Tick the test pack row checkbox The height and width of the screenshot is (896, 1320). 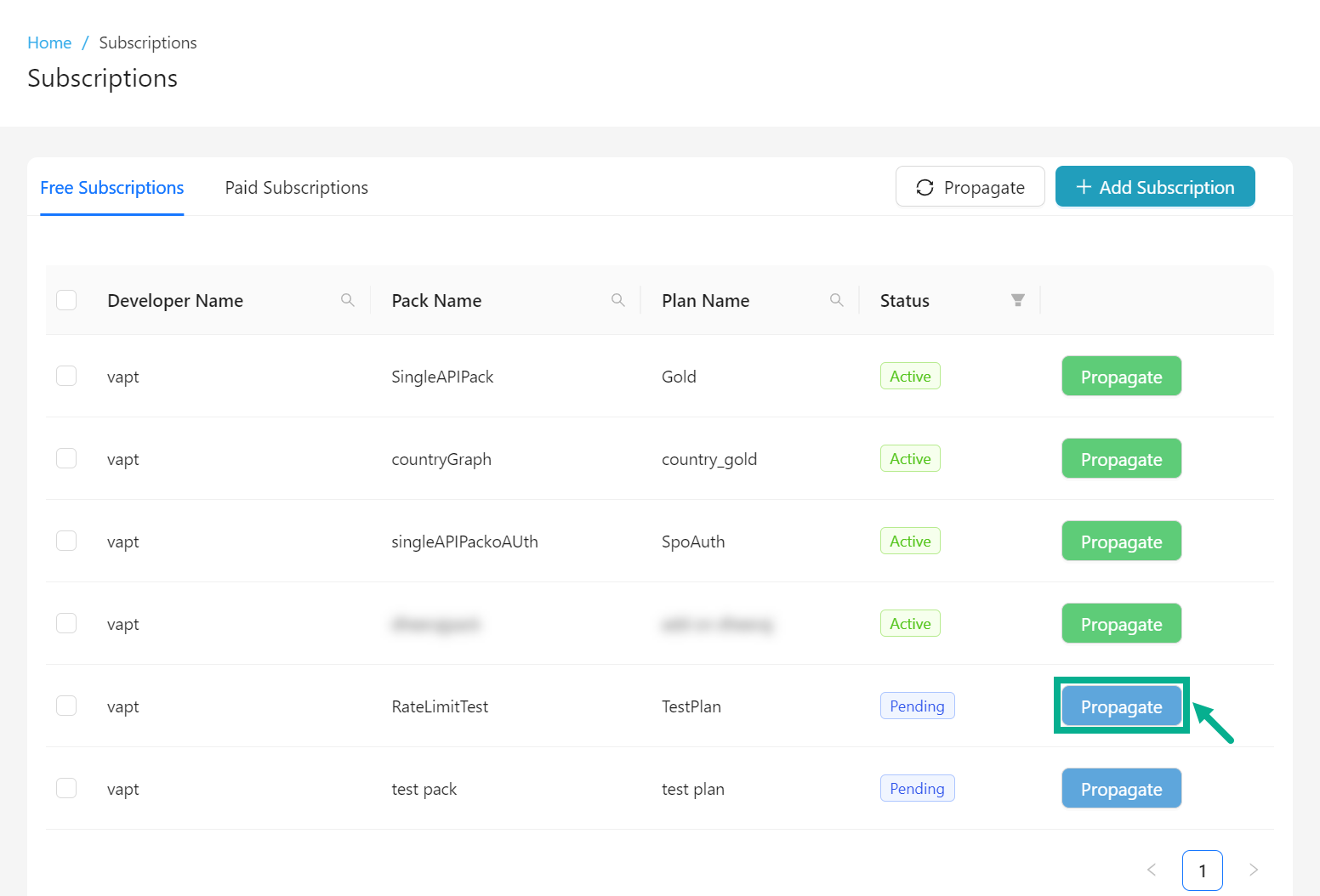[x=66, y=788]
